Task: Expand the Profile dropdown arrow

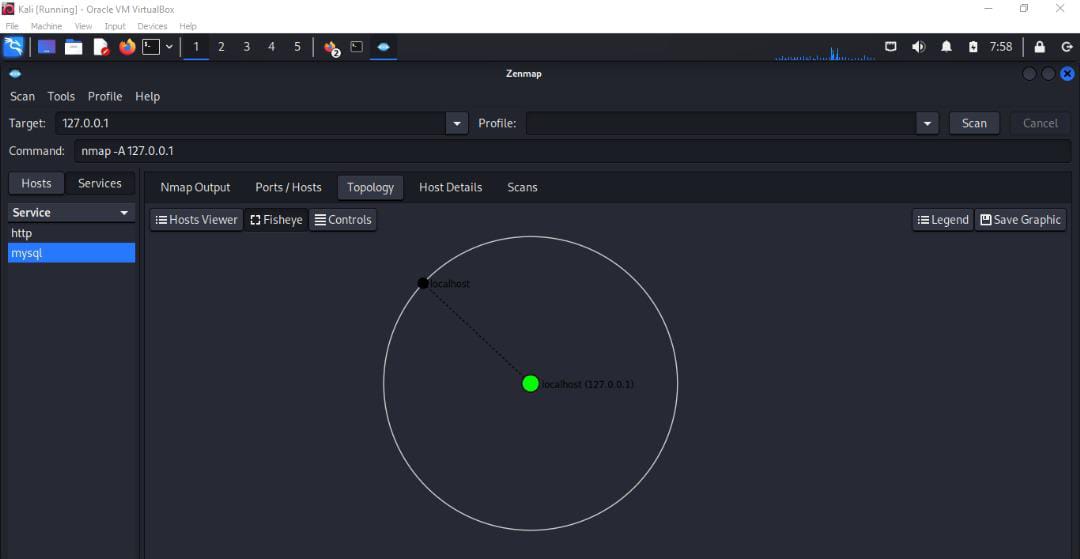Action: point(927,123)
